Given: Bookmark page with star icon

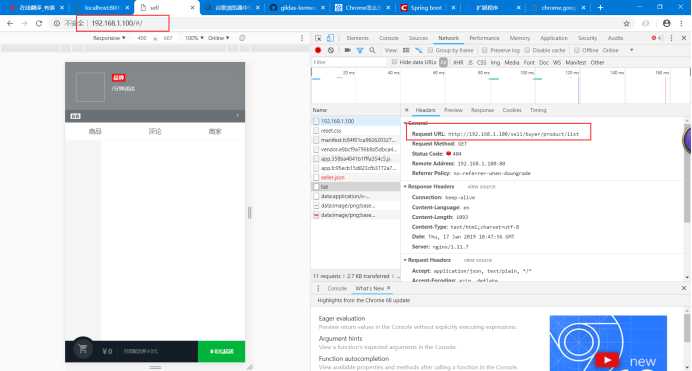Looking at the screenshot, I should [626, 23].
